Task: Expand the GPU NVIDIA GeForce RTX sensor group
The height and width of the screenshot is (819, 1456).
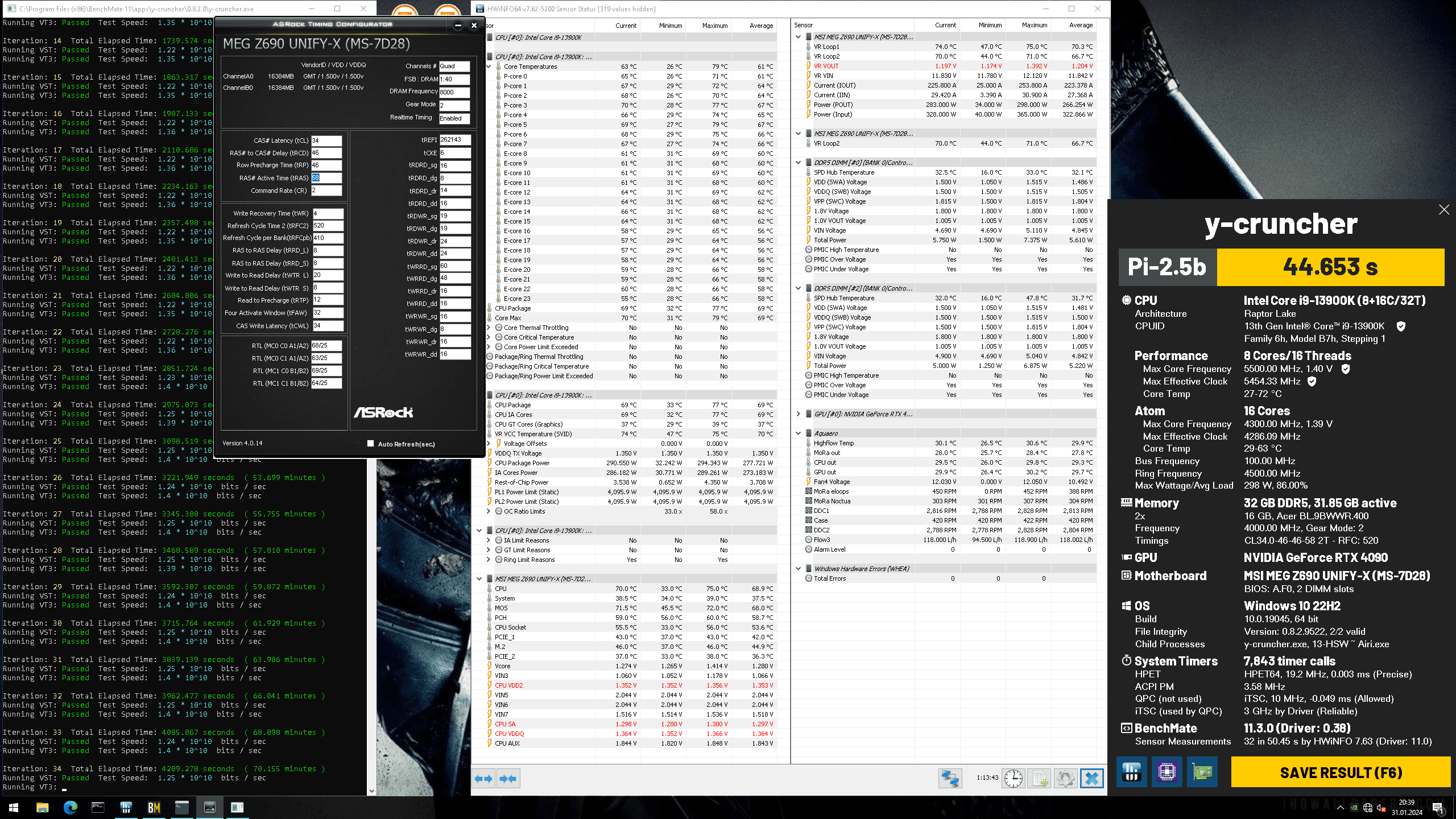Action: [799, 414]
